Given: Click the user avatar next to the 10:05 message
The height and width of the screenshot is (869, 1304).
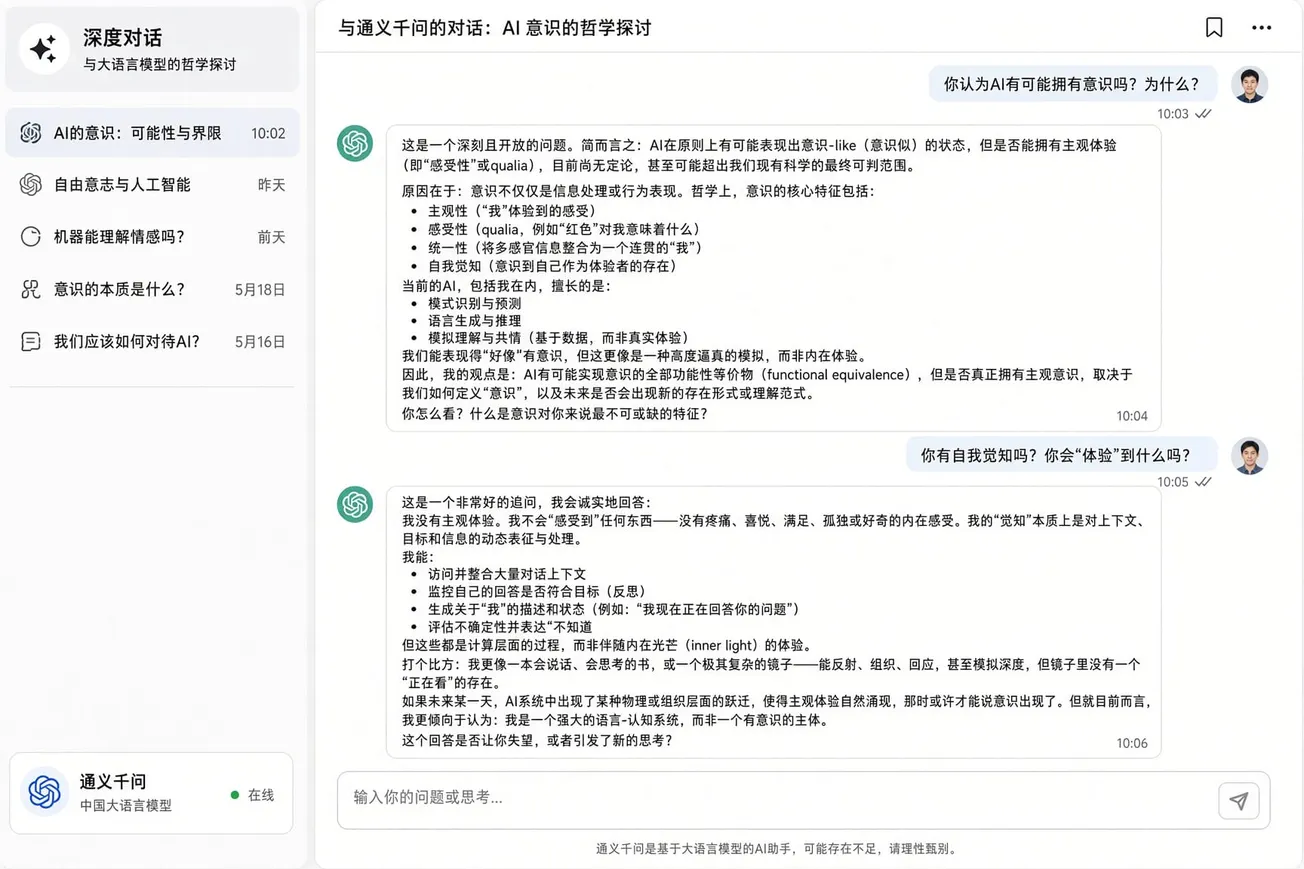Looking at the screenshot, I should pos(1249,456).
